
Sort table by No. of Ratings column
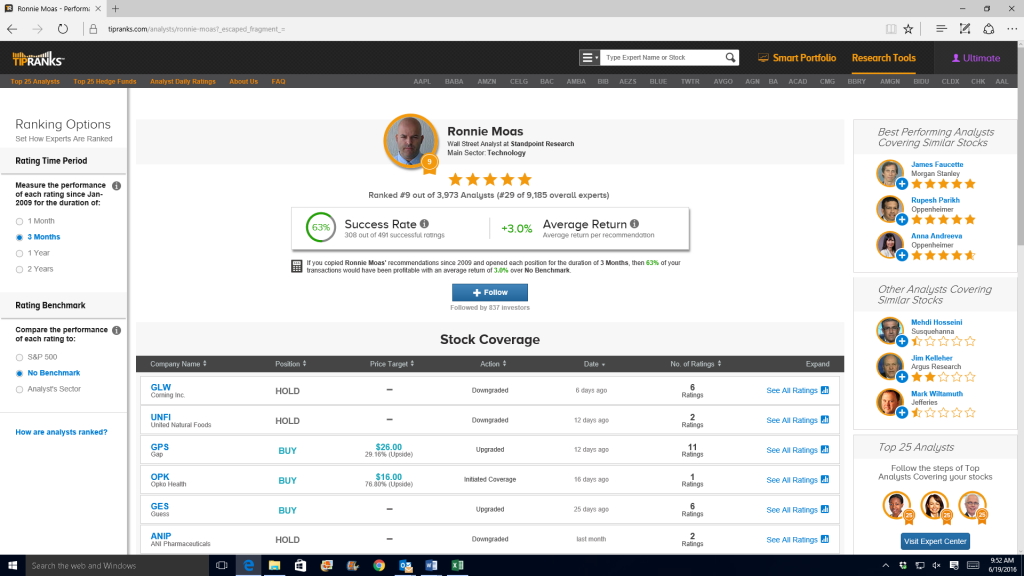pyautogui.click(x=696, y=364)
